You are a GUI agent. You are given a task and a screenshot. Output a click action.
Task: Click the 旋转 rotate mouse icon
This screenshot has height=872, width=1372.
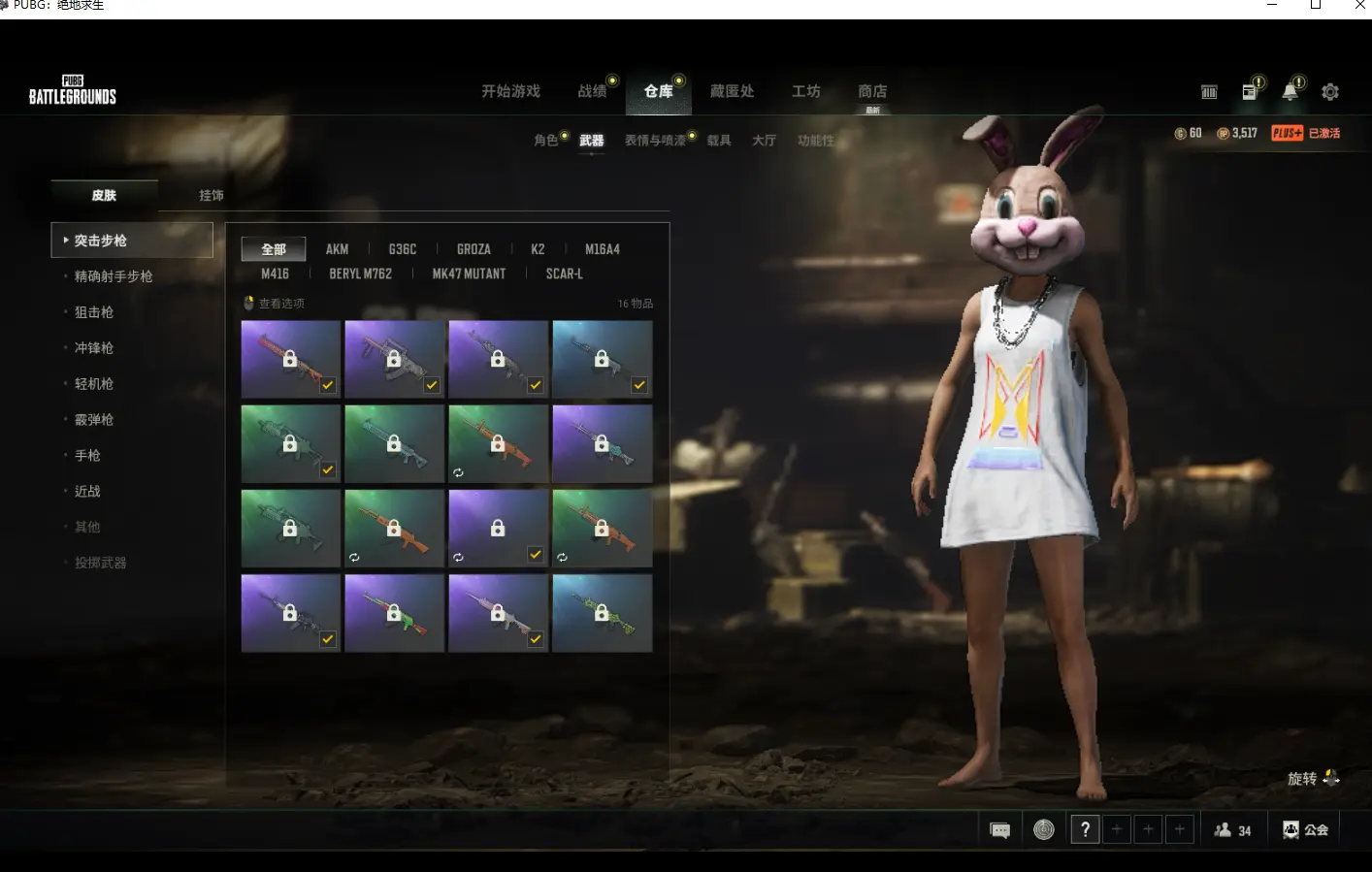click(x=1331, y=778)
